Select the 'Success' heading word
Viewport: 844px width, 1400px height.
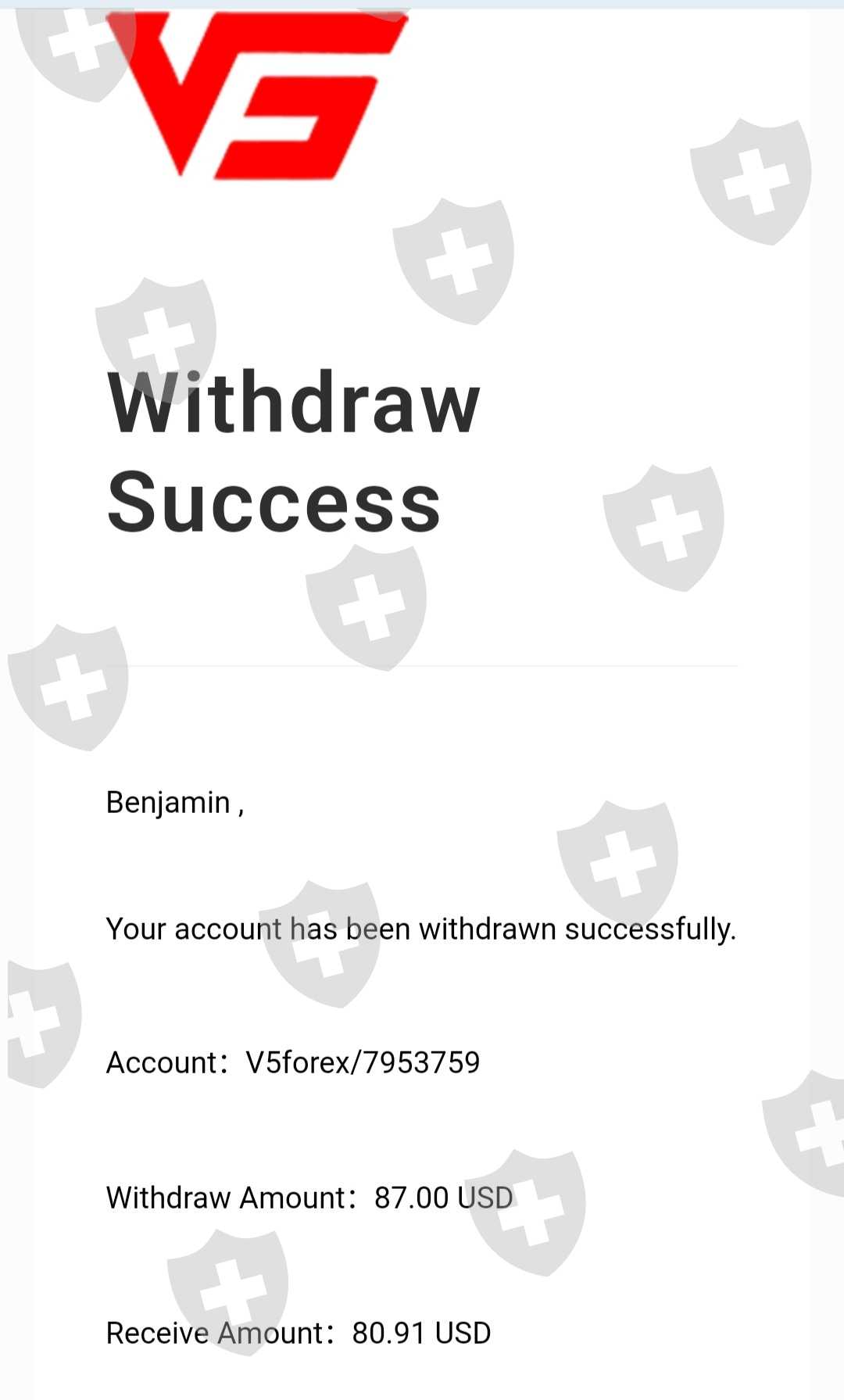click(274, 502)
